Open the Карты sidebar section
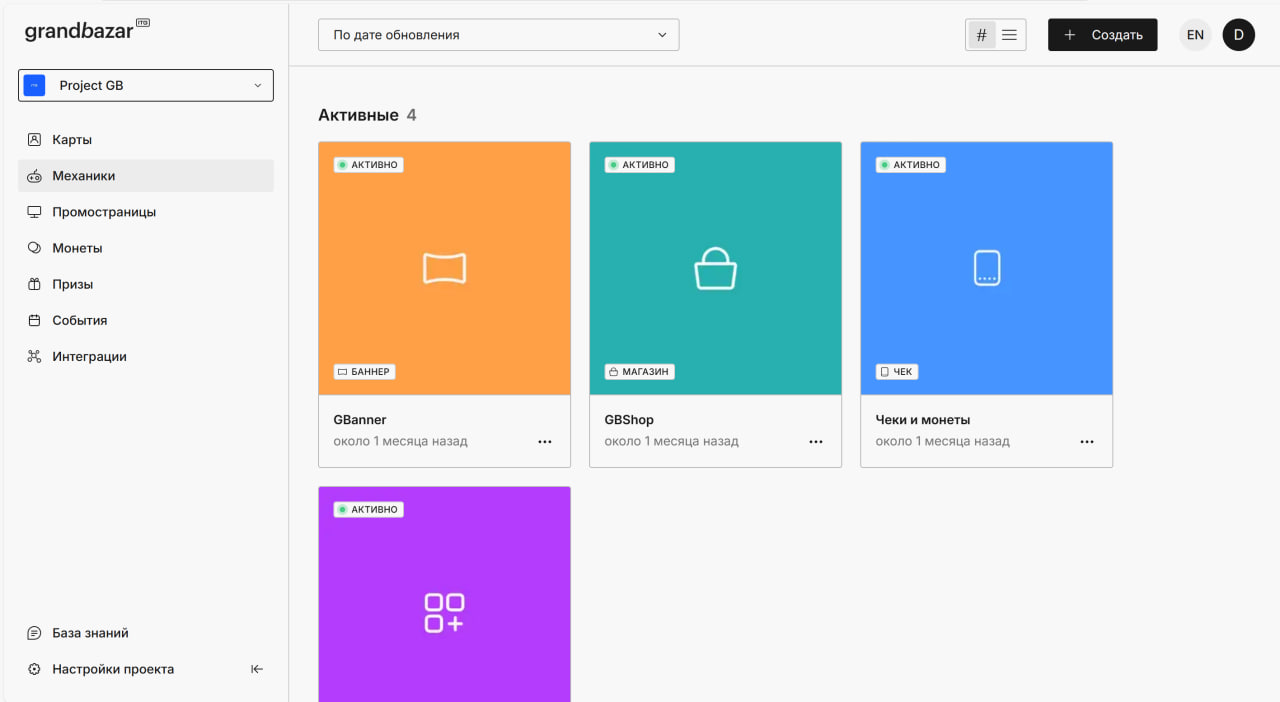The image size is (1280, 702). (x=72, y=140)
